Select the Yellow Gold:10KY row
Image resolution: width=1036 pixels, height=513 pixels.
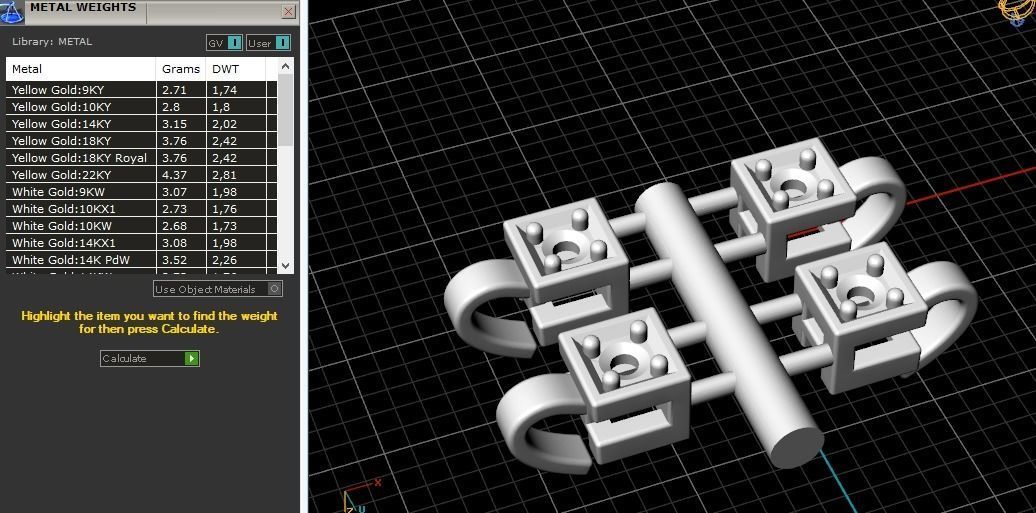point(141,106)
